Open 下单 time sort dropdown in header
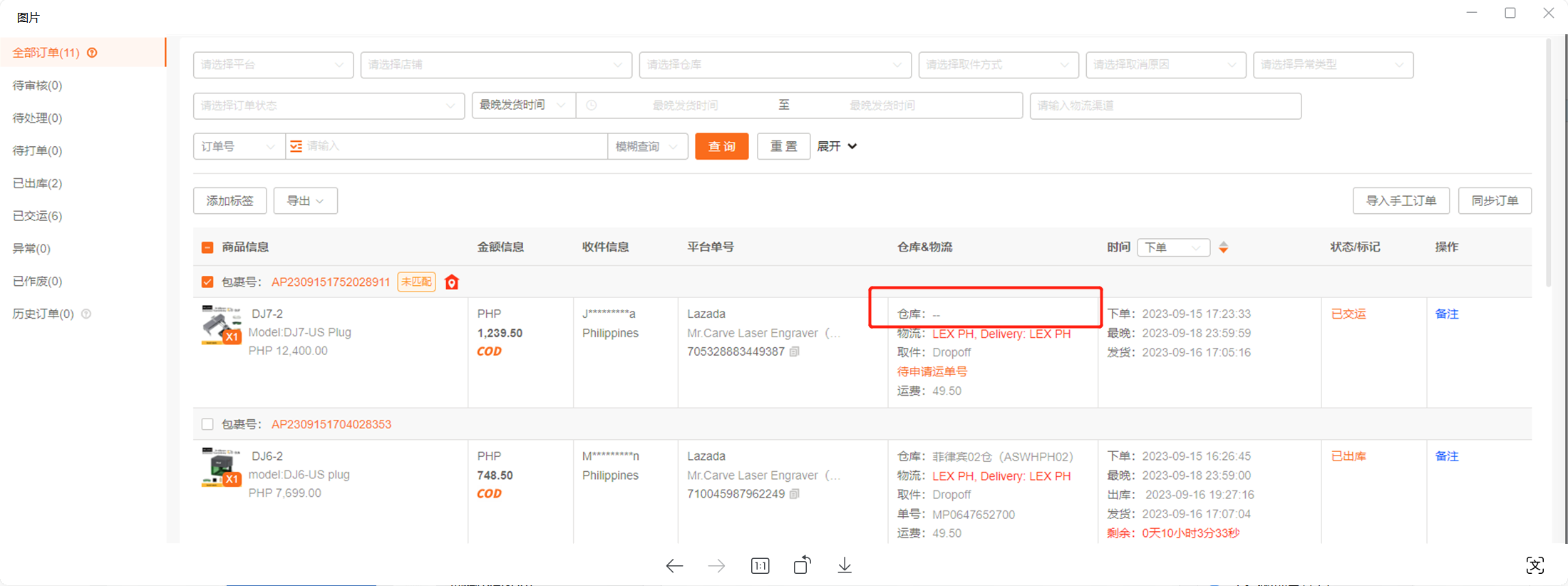This screenshot has height=586, width=1568. (1173, 247)
